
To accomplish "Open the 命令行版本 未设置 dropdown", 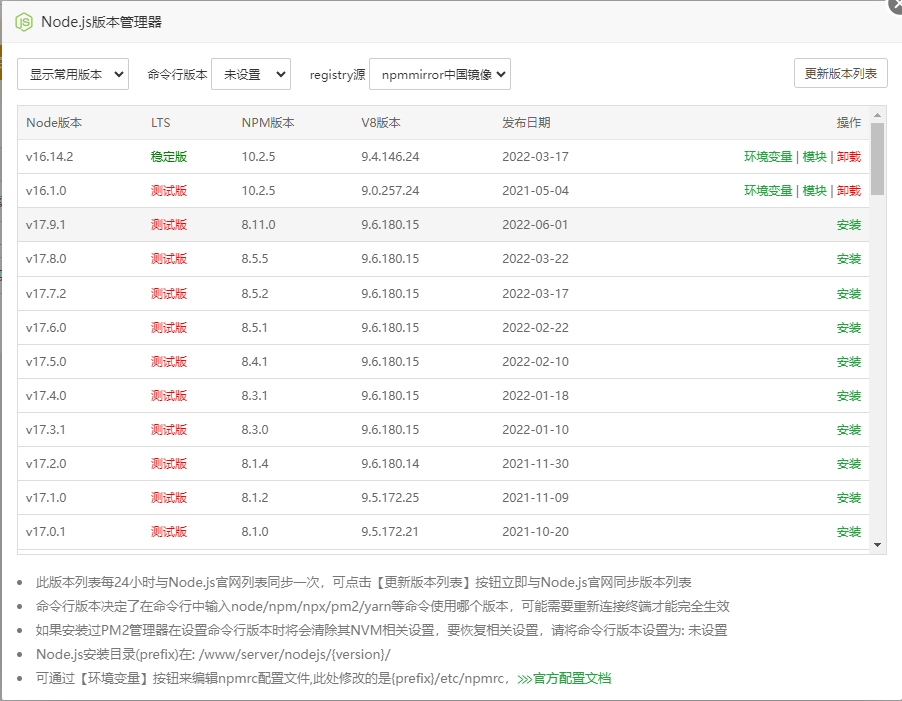I will pyautogui.click(x=251, y=74).
